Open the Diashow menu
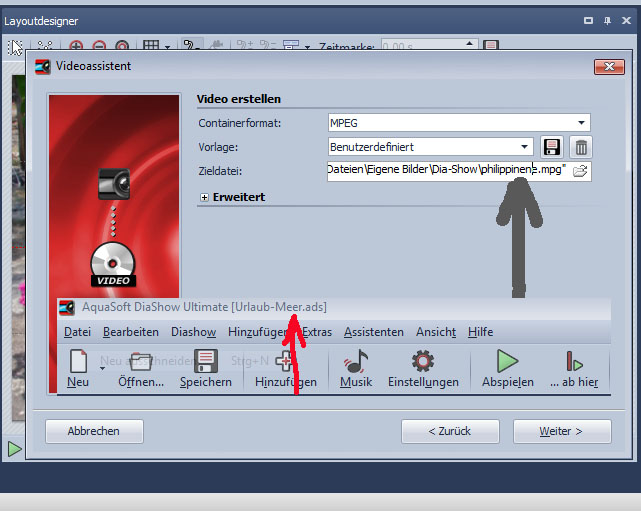The image size is (641, 511). pyautogui.click(x=193, y=332)
